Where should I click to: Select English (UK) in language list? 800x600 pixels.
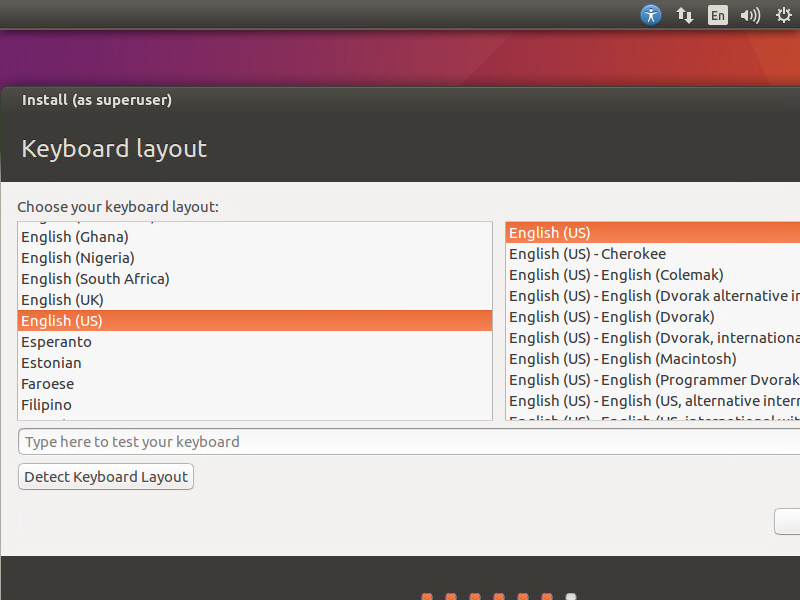[62, 300]
